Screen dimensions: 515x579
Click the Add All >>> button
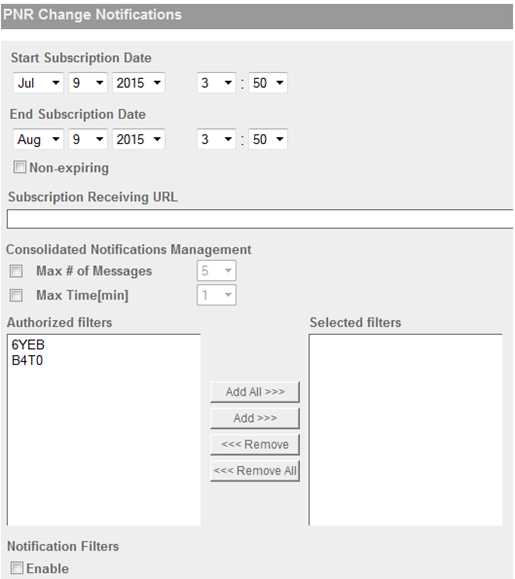click(255, 392)
